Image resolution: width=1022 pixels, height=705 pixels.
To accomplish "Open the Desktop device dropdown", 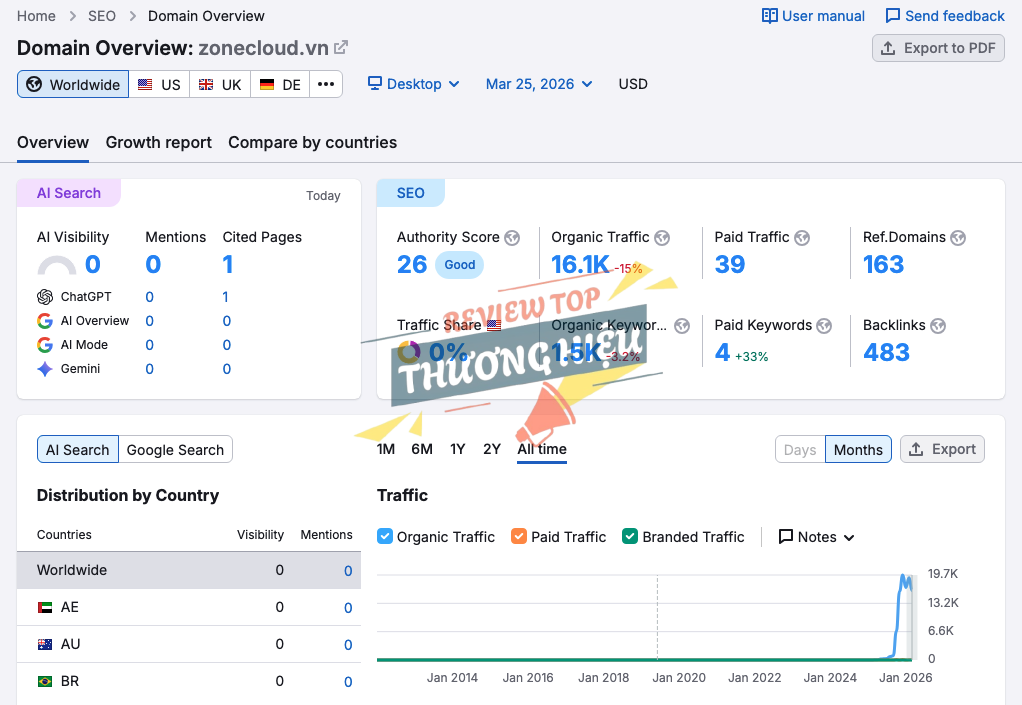I will click(x=412, y=84).
